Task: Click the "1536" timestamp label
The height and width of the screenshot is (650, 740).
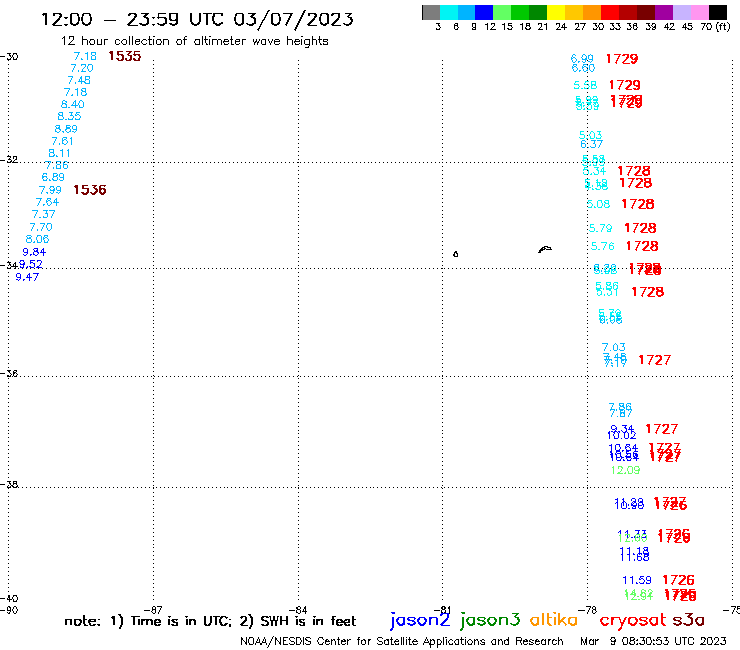Action: pos(90,190)
